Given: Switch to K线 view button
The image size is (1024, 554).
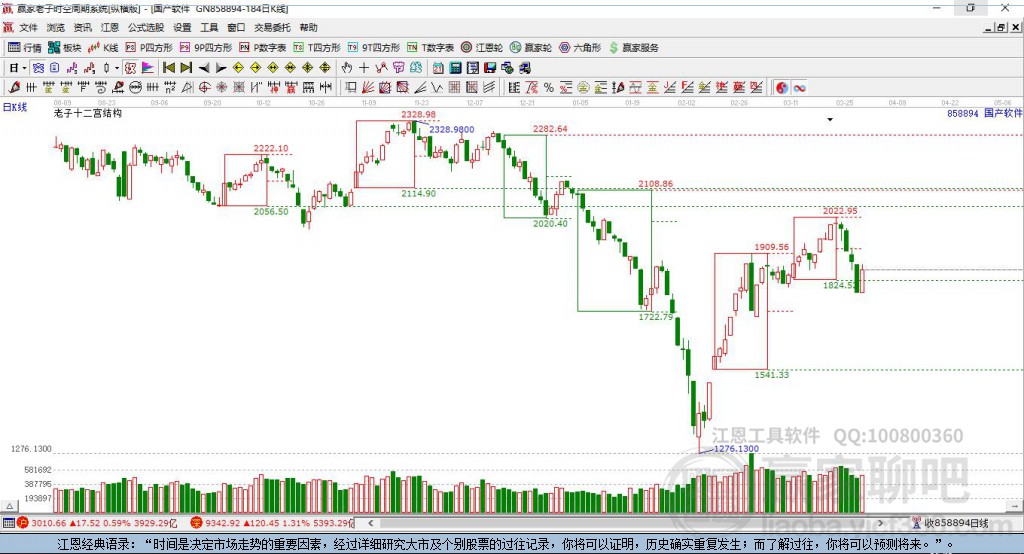Looking at the screenshot, I should (x=103, y=48).
